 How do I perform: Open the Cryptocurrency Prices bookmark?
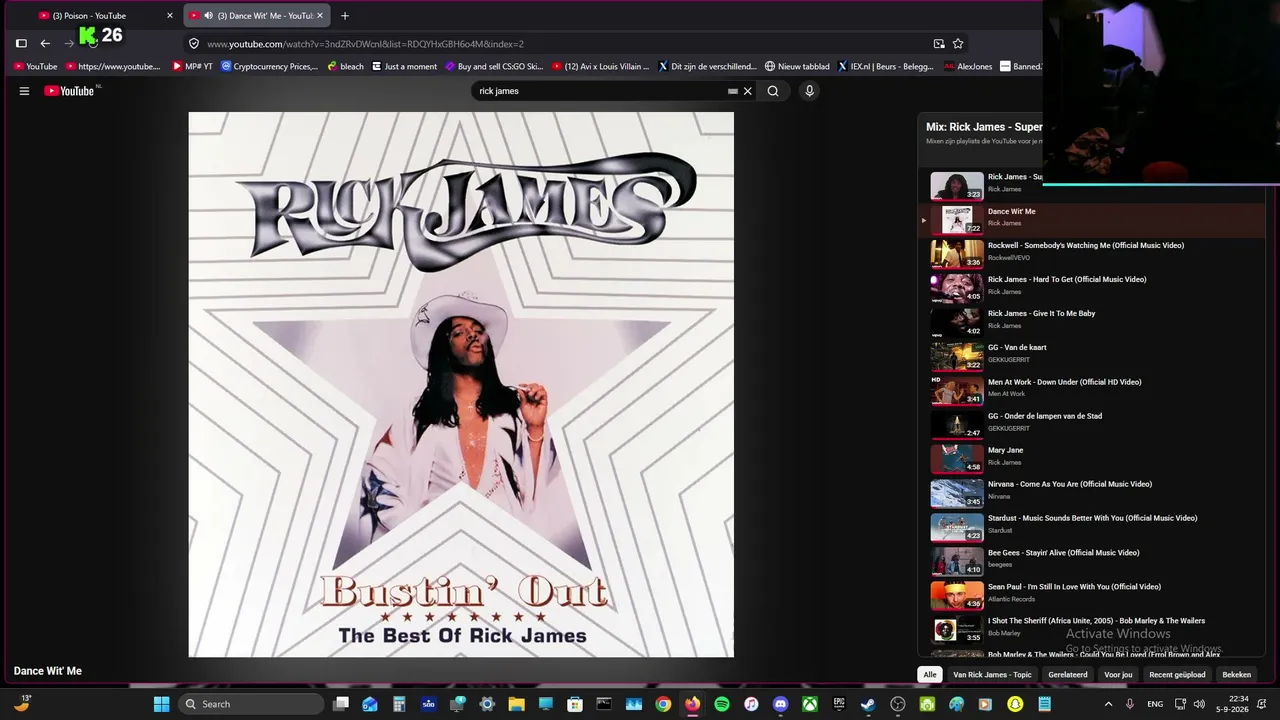(269, 67)
